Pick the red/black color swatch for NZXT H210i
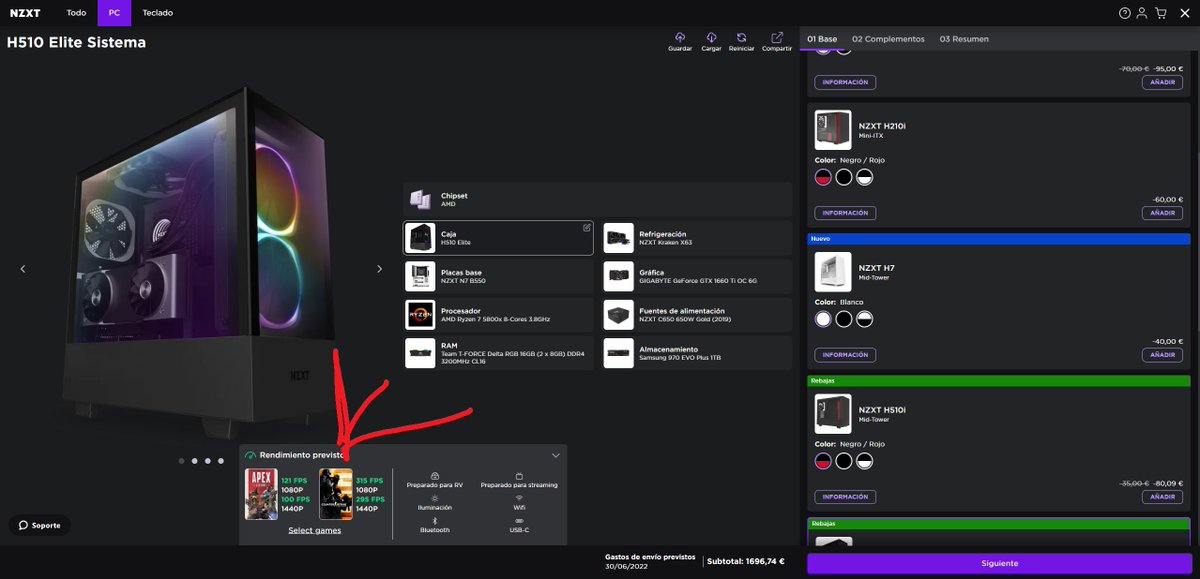Image resolution: width=1200 pixels, height=579 pixels. 823,177
